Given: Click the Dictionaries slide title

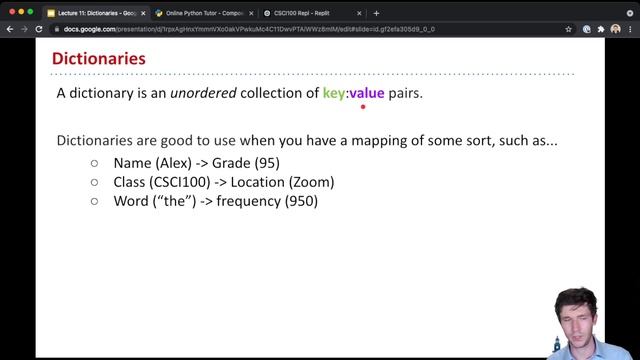Looking at the screenshot, I should coord(99,59).
